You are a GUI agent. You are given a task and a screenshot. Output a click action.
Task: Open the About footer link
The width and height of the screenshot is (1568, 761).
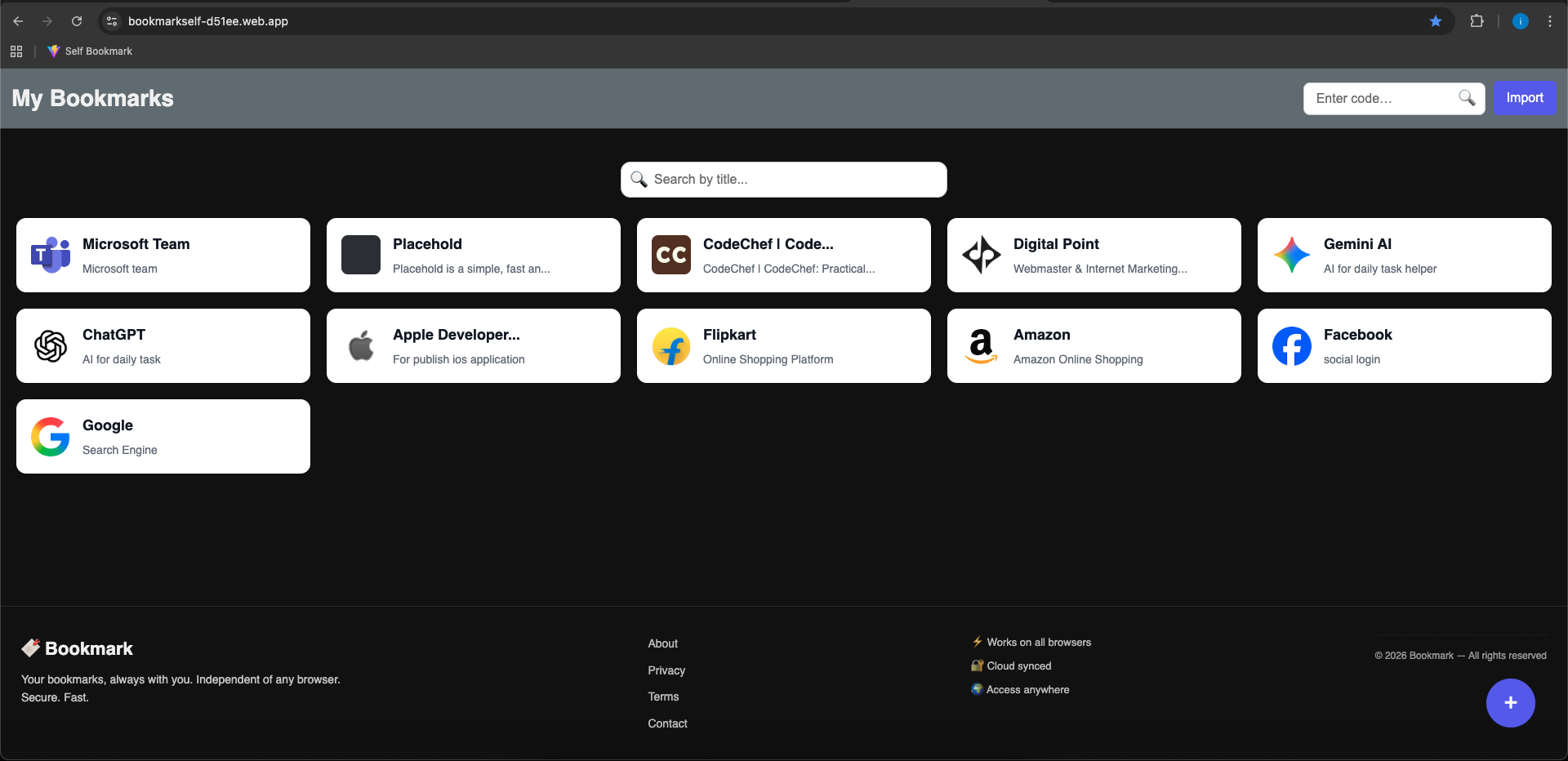pyautogui.click(x=663, y=643)
